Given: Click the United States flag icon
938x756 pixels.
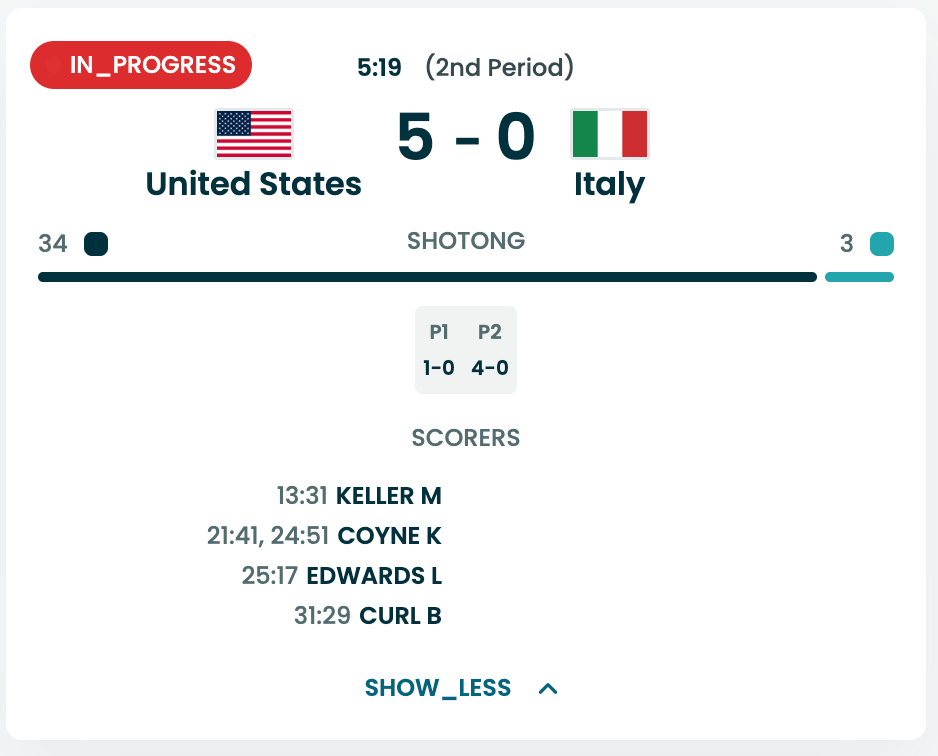Looking at the screenshot, I should pyautogui.click(x=254, y=134).
